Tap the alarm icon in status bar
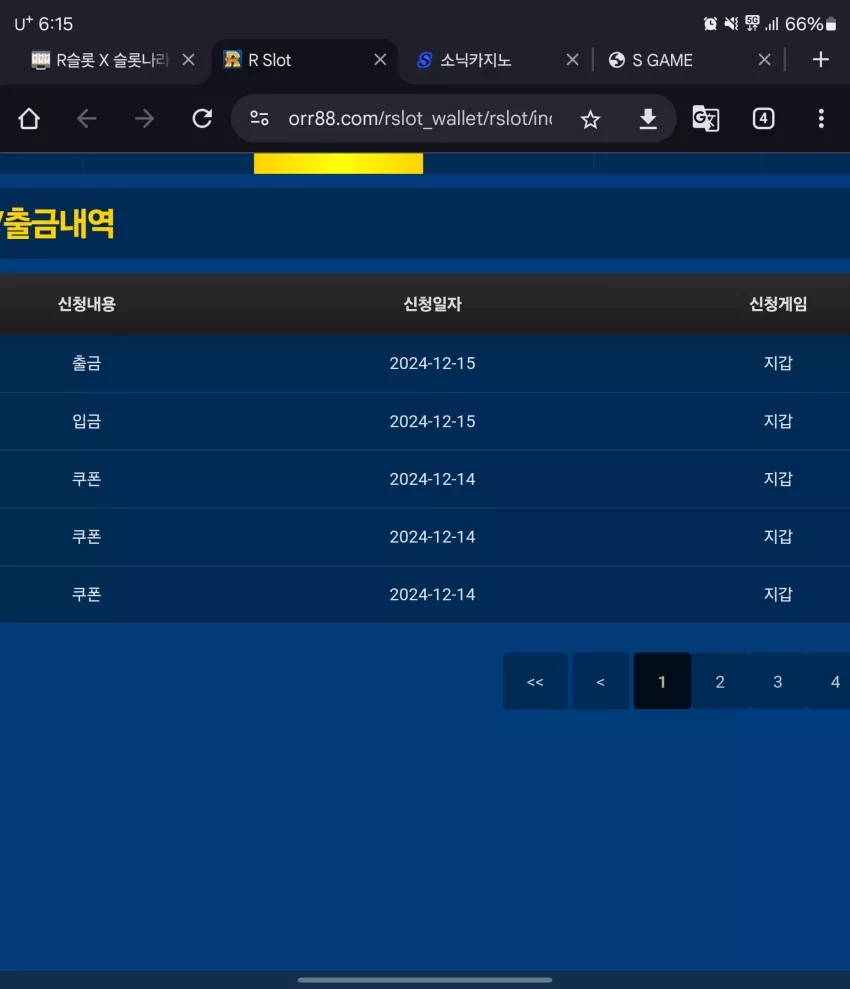 coord(710,24)
